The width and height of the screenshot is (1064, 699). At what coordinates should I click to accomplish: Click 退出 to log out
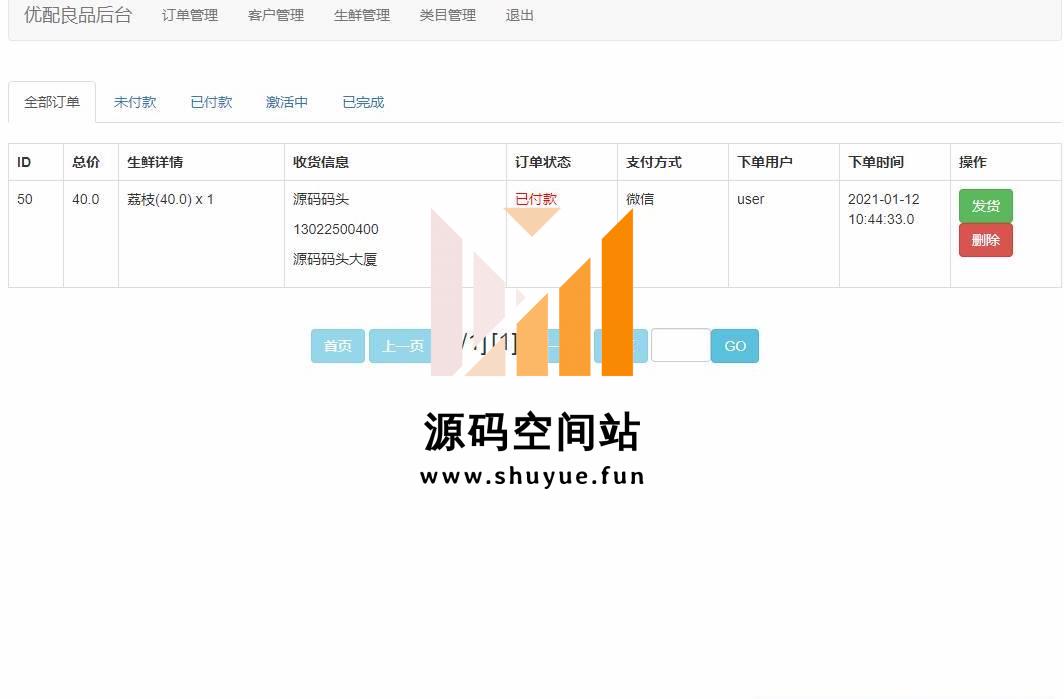(520, 16)
